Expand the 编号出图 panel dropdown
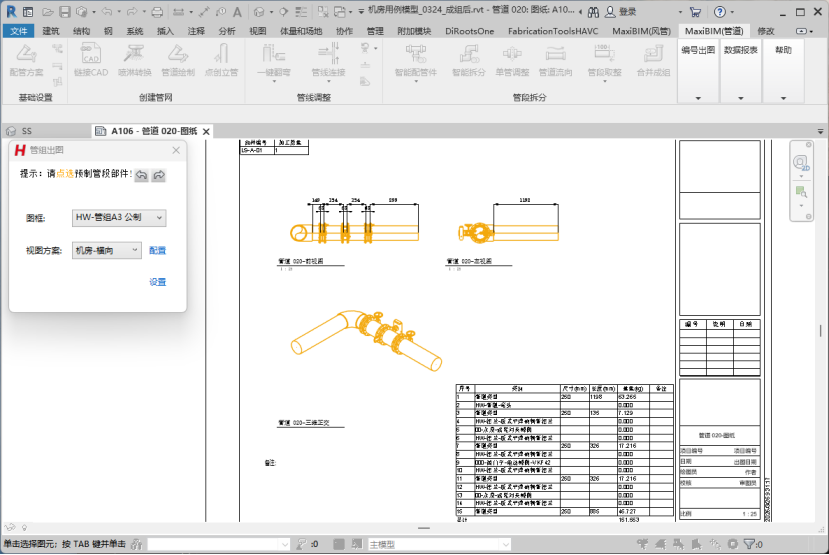The width and height of the screenshot is (829, 555). (698, 98)
